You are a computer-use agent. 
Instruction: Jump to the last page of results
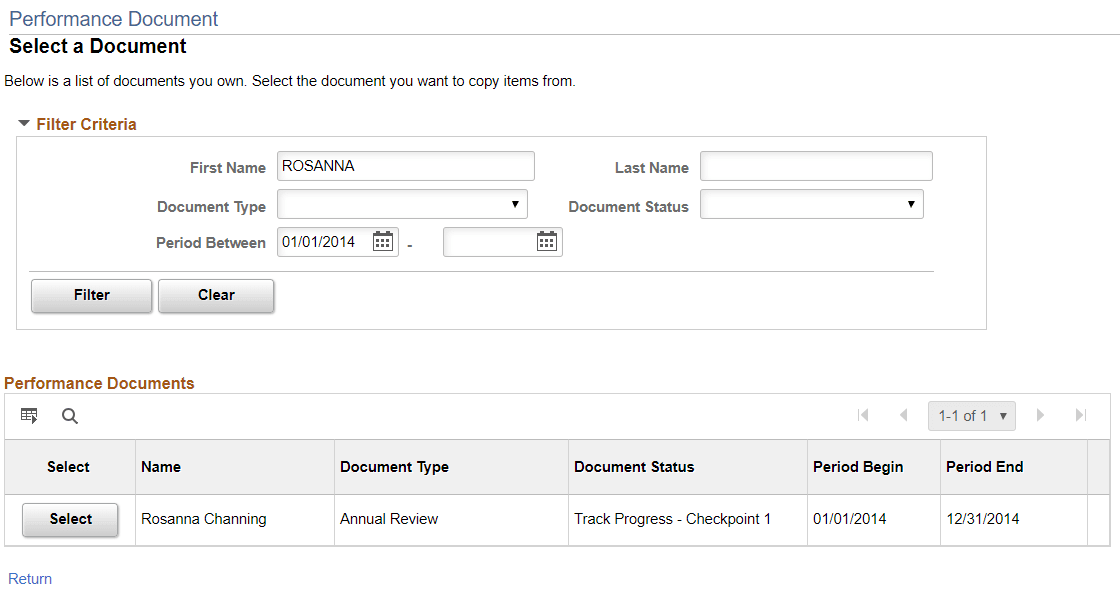point(1081,415)
